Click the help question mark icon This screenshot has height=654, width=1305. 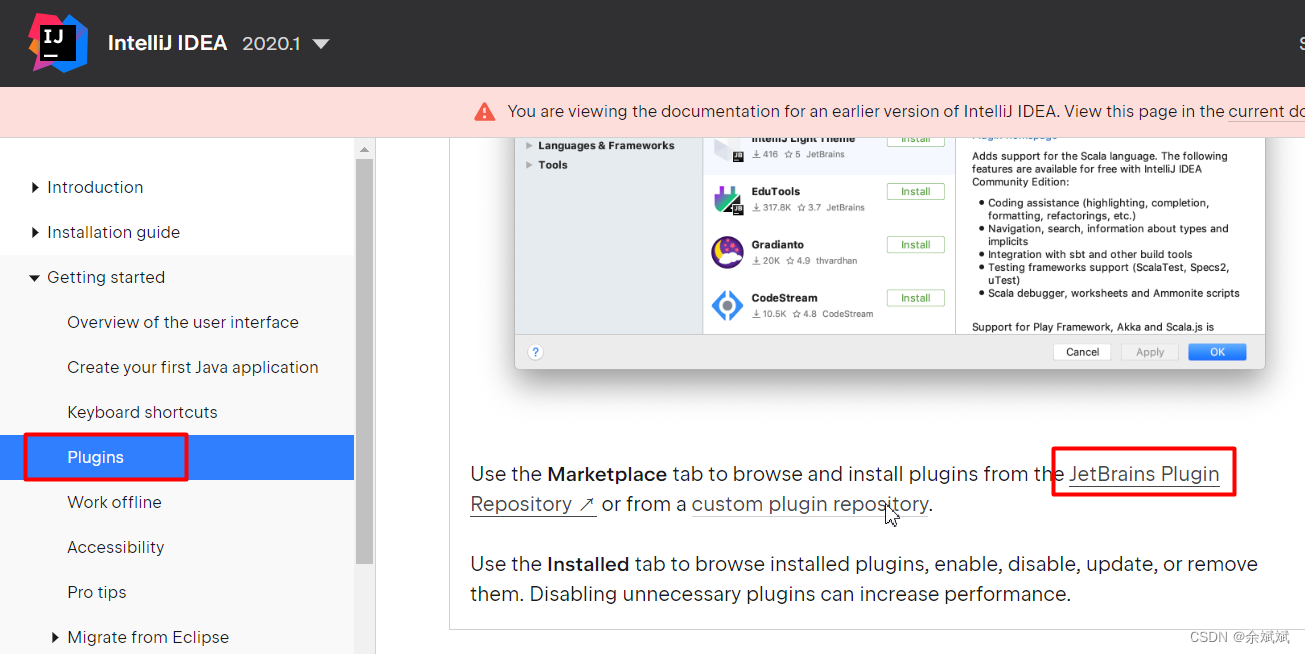coord(536,352)
